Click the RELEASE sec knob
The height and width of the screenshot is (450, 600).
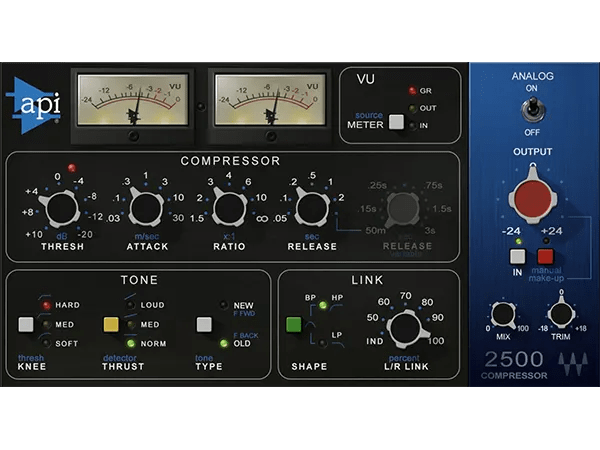pos(312,208)
